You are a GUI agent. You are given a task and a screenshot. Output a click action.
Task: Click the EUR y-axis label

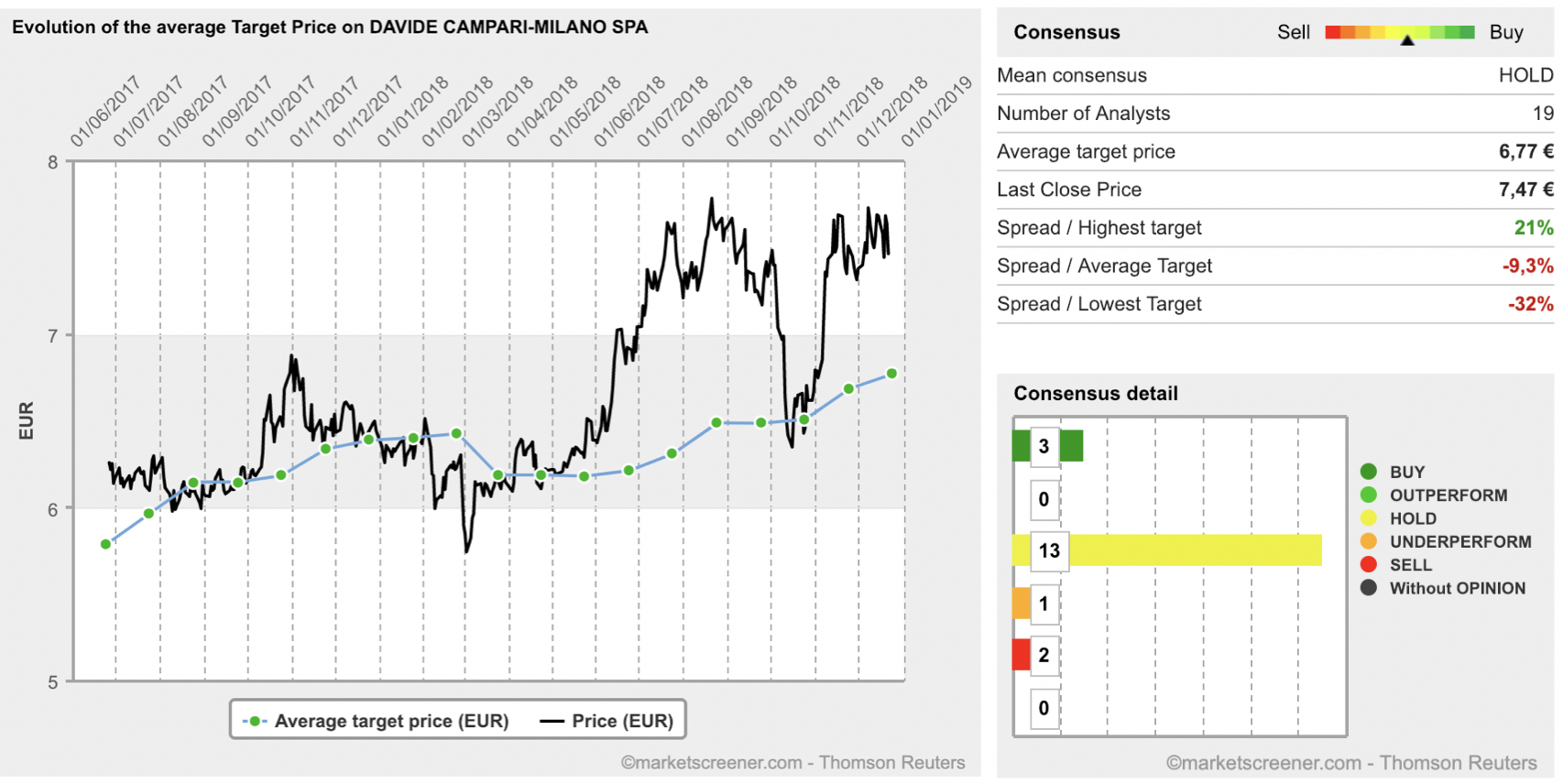tap(26, 420)
